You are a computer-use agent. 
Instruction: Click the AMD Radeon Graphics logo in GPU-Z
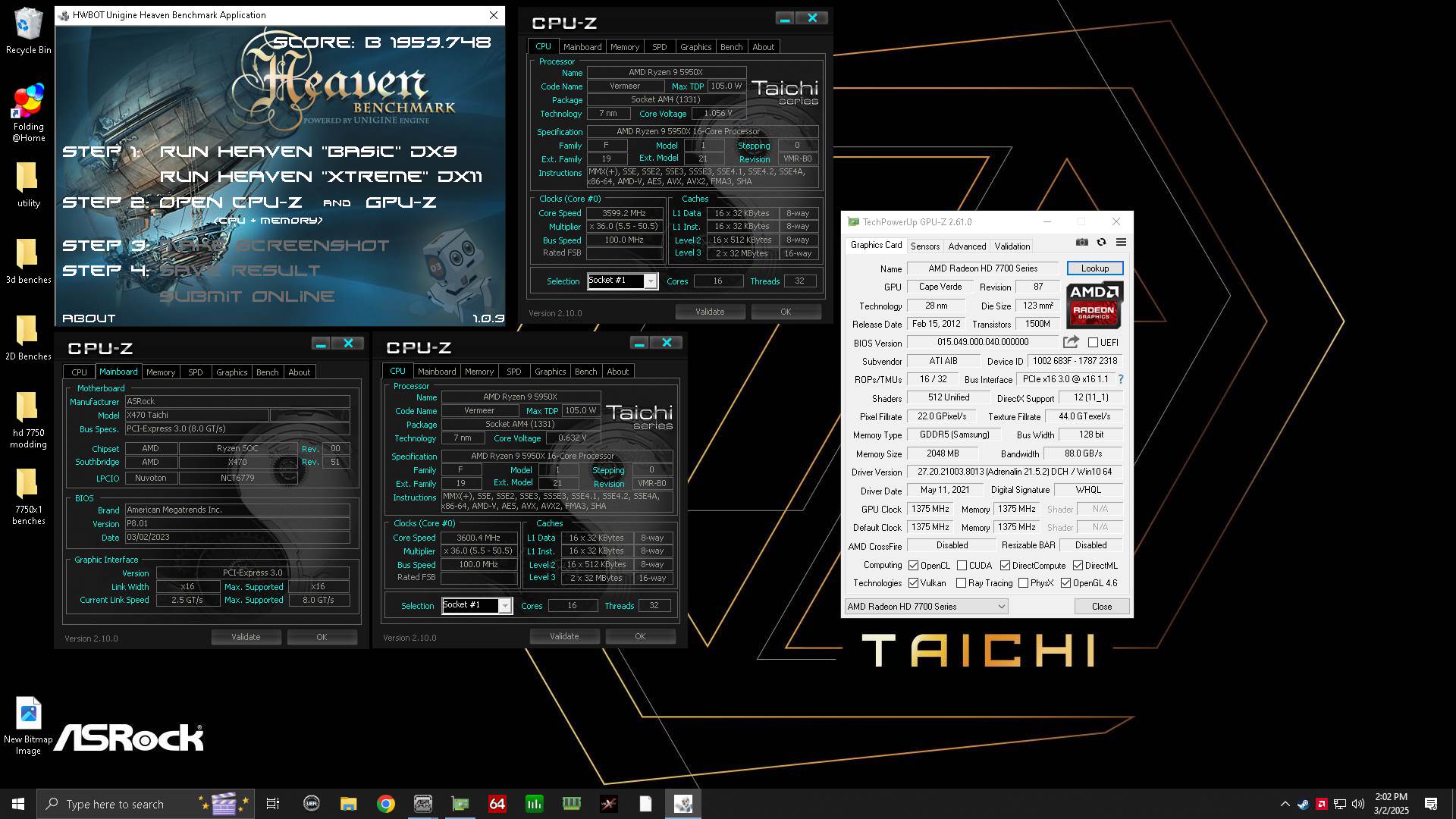click(1094, 306)
